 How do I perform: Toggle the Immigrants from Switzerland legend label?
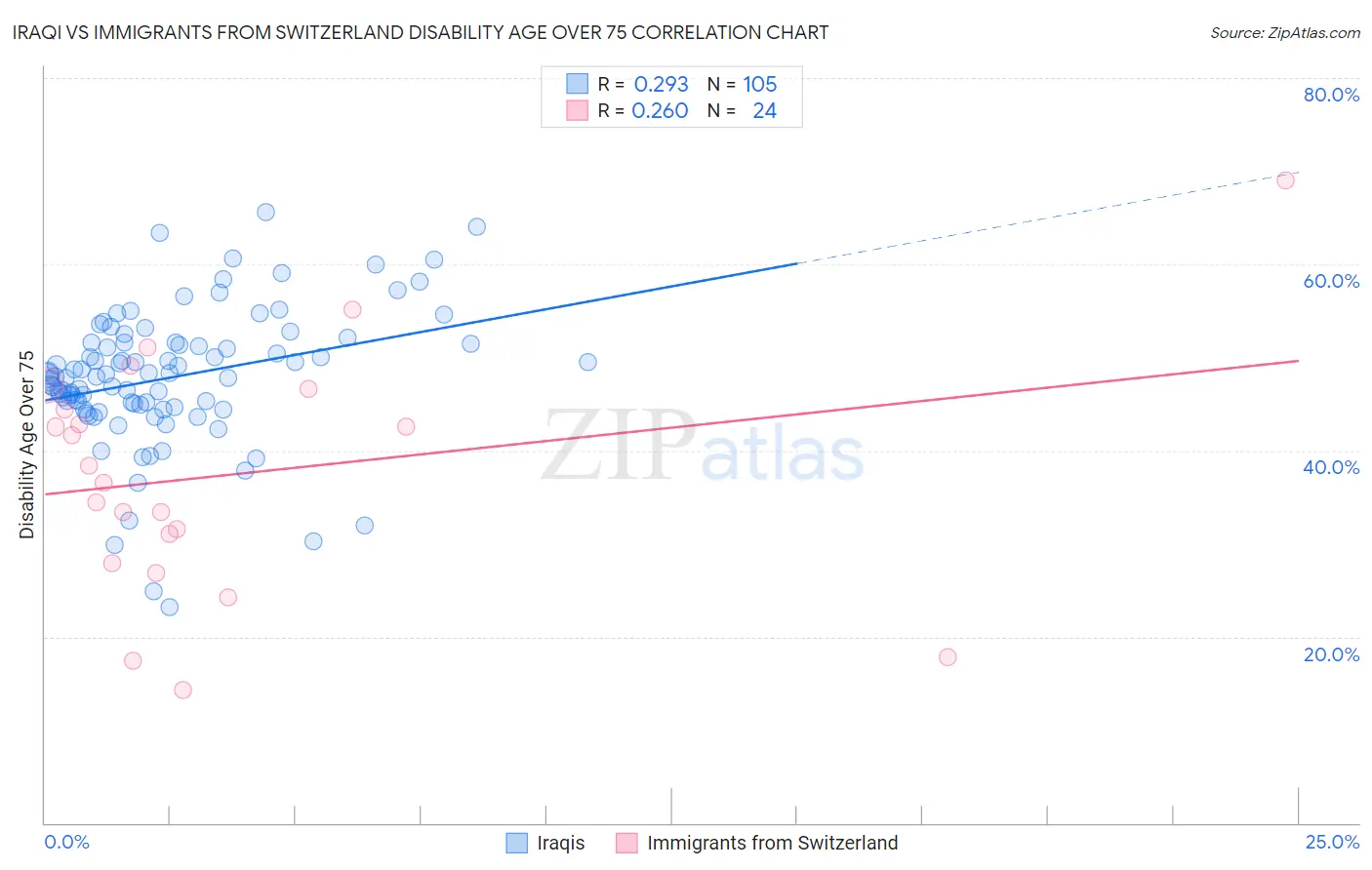click(x=772, y=843)
